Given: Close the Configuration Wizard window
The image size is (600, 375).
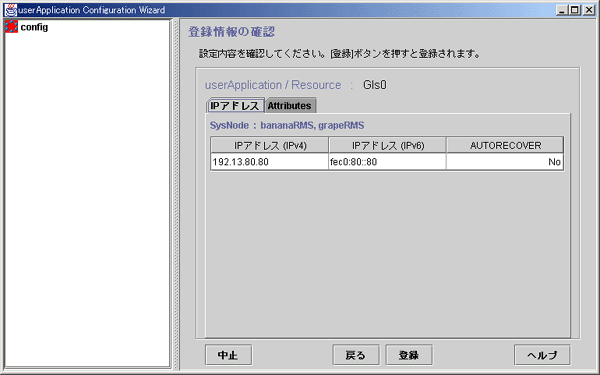Looking at the screenshot, I should pyautogui.click(x=589, y=10).
